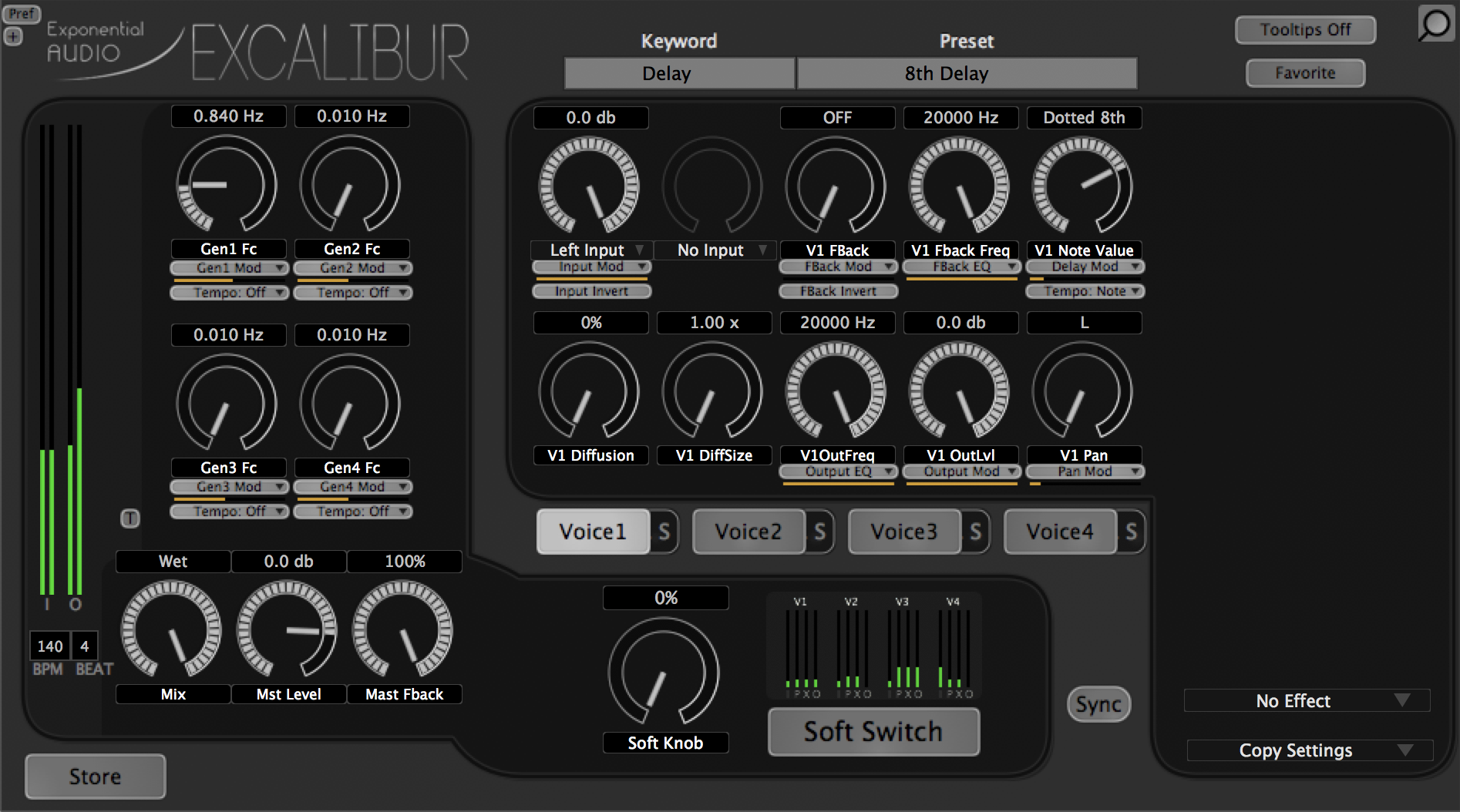
Task: Solo Voice3 with its S button
Action: click(975, 532)
